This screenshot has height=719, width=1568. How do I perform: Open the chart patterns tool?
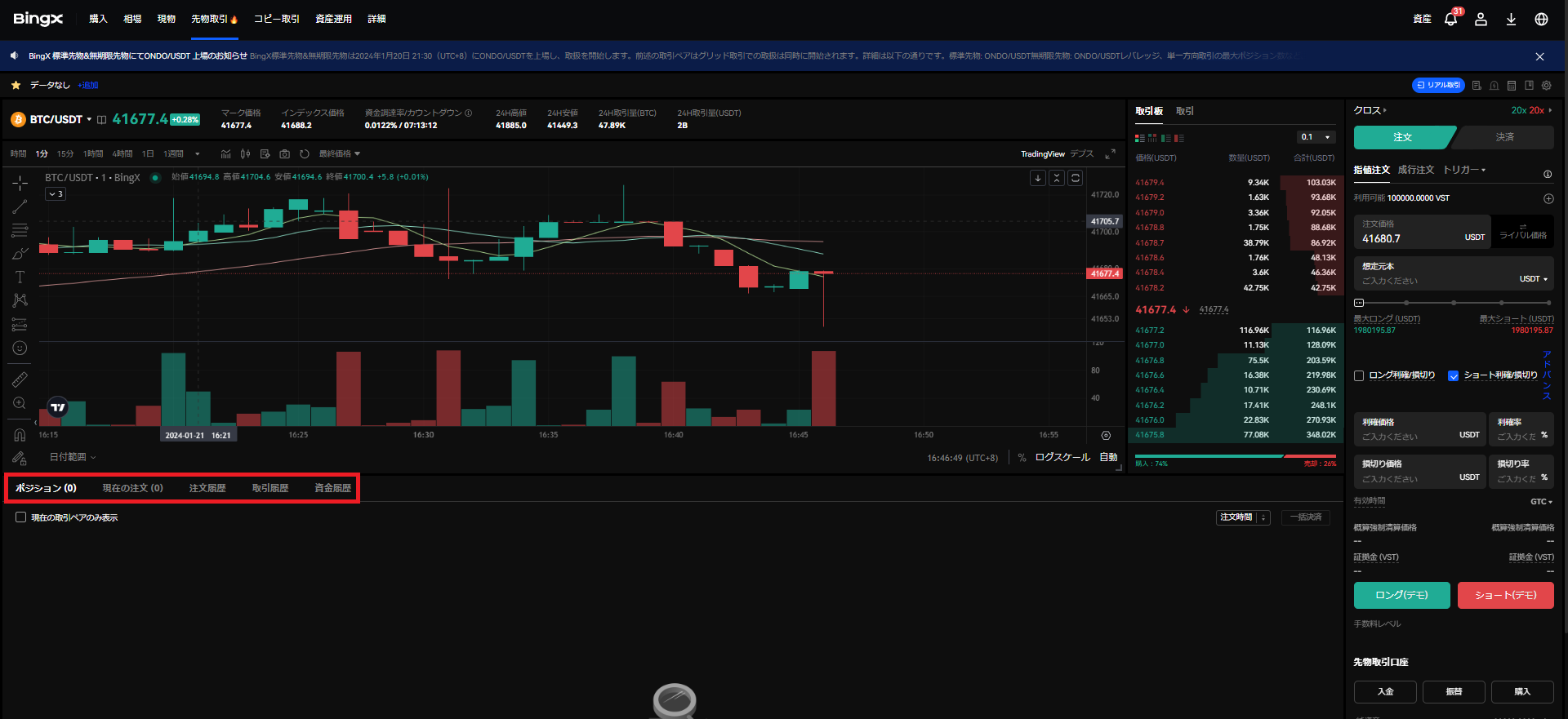tap(20, 300)
